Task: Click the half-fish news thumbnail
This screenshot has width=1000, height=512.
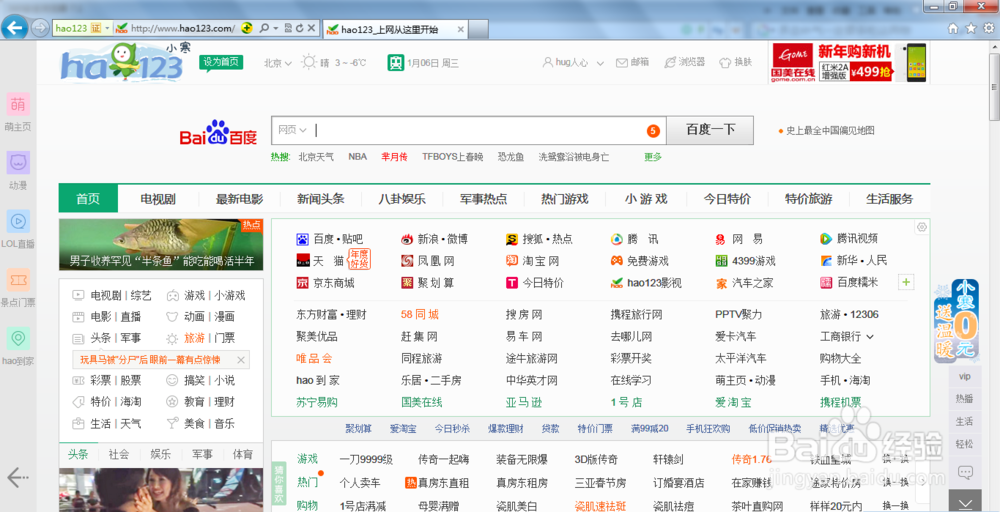Action: point(161,245)
